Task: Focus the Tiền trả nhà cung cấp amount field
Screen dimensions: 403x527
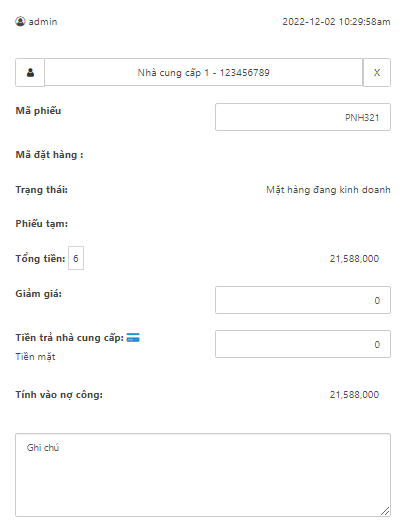Action: [303, 344]
